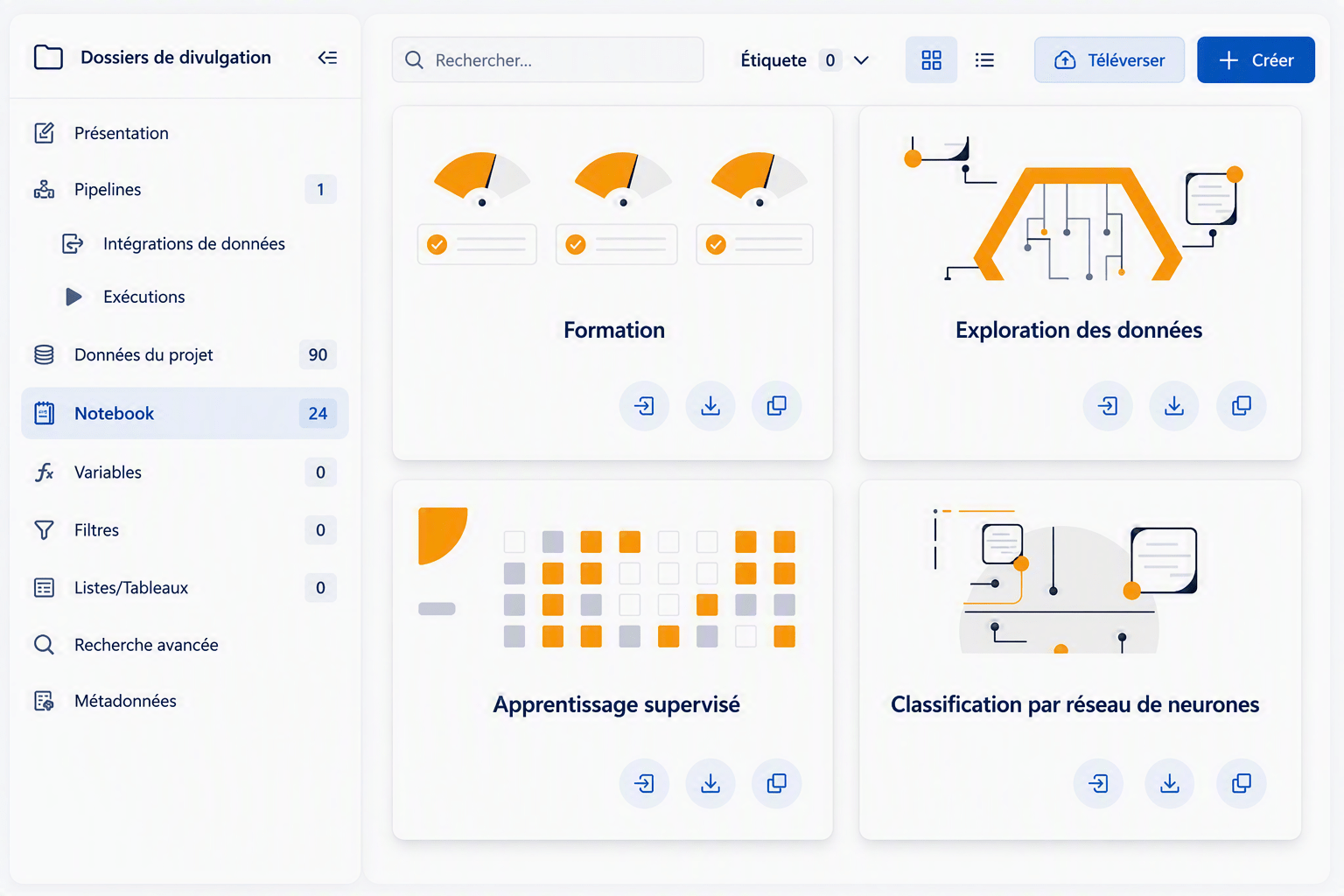Collapse the sidebar with the arrow icon
The width and height of the screenshot is (1344, 896).
(327, 58)
